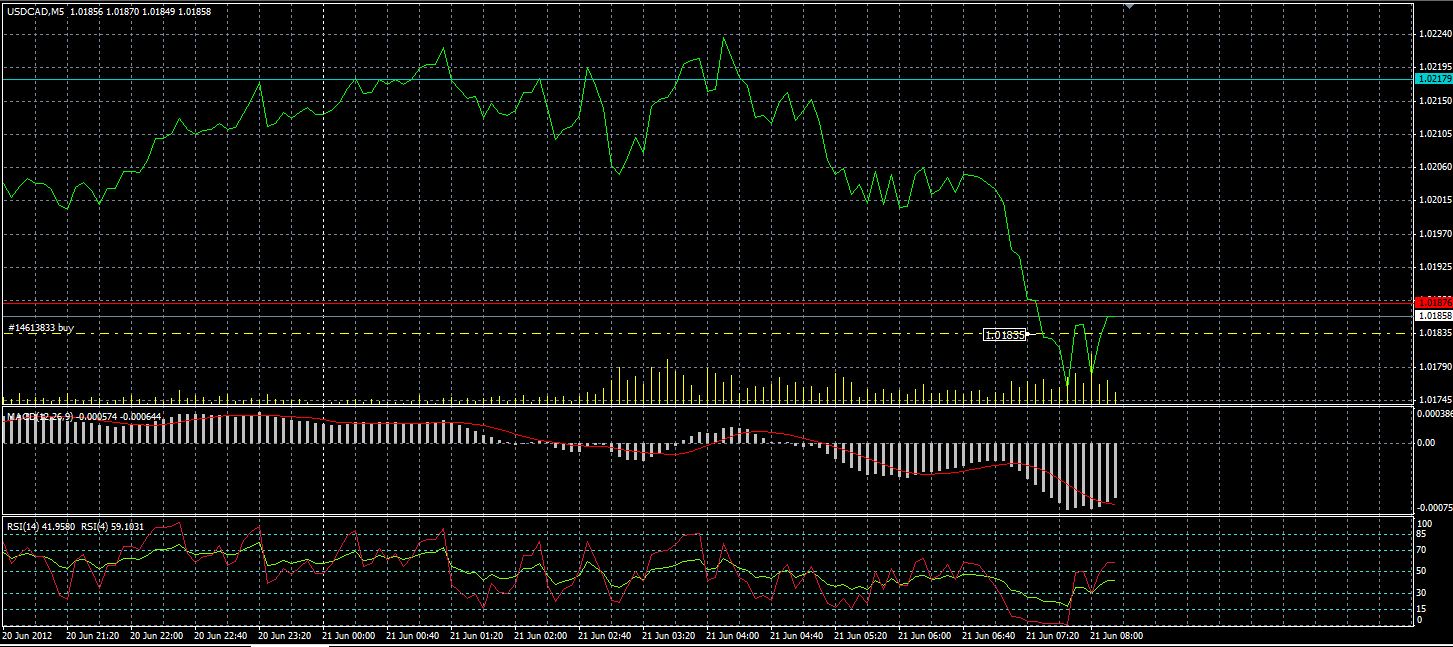Click the chart shift triangle marker at top
Viewport: 1453px width, 647px height.
click(1130, 5)
